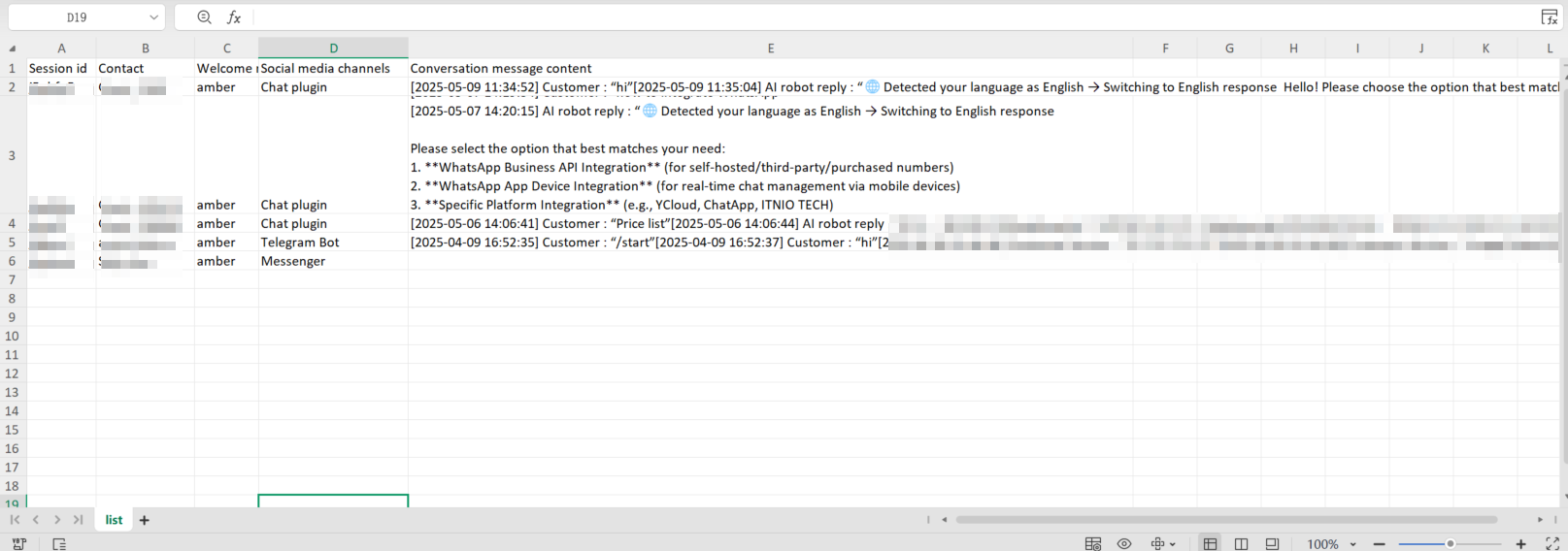1568x551 pixels.
Task: Select the 'amber' cell in row 2
Action: [x=226, y=87]
